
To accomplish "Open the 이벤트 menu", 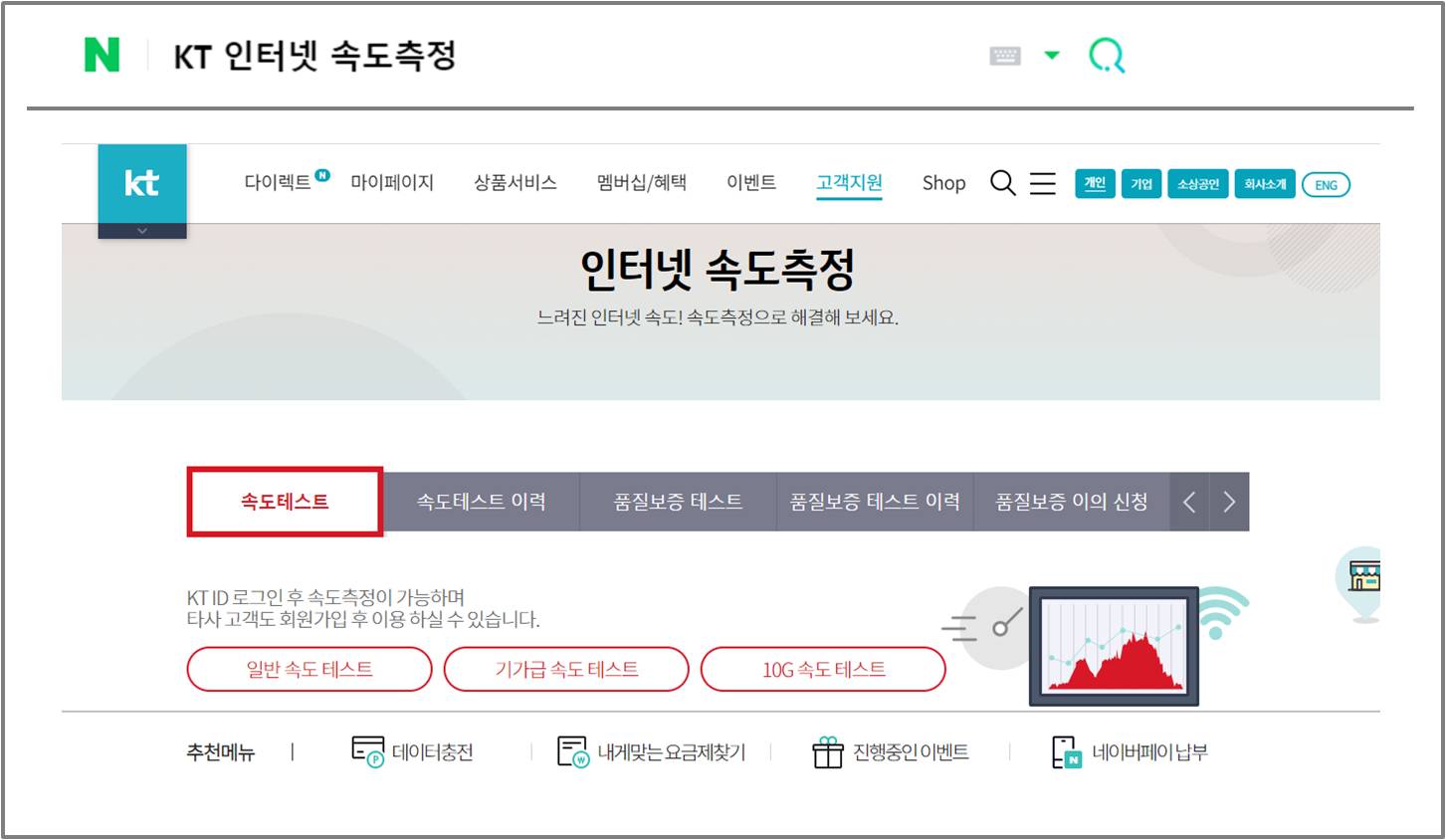I will click(751, 183).
